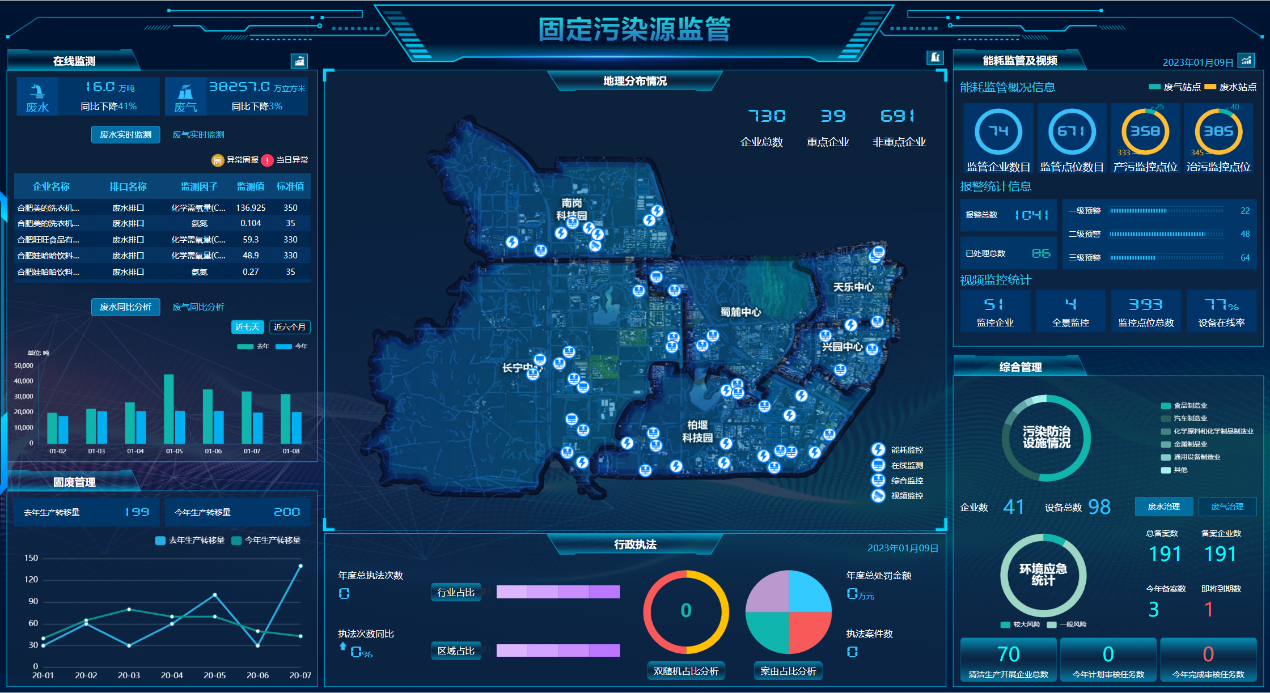
Task: Click 天乐中心 label on the map
Action: pyautogui.click(x=854, y=287)
